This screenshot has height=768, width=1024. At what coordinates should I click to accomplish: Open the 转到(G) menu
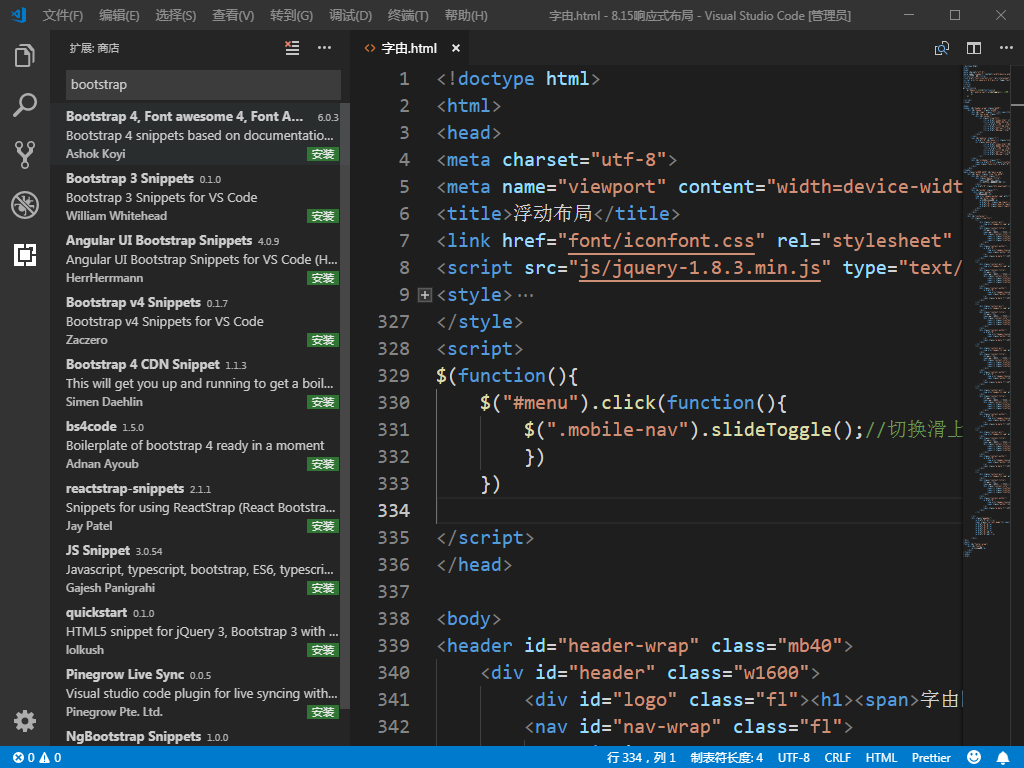pos(291,15)
